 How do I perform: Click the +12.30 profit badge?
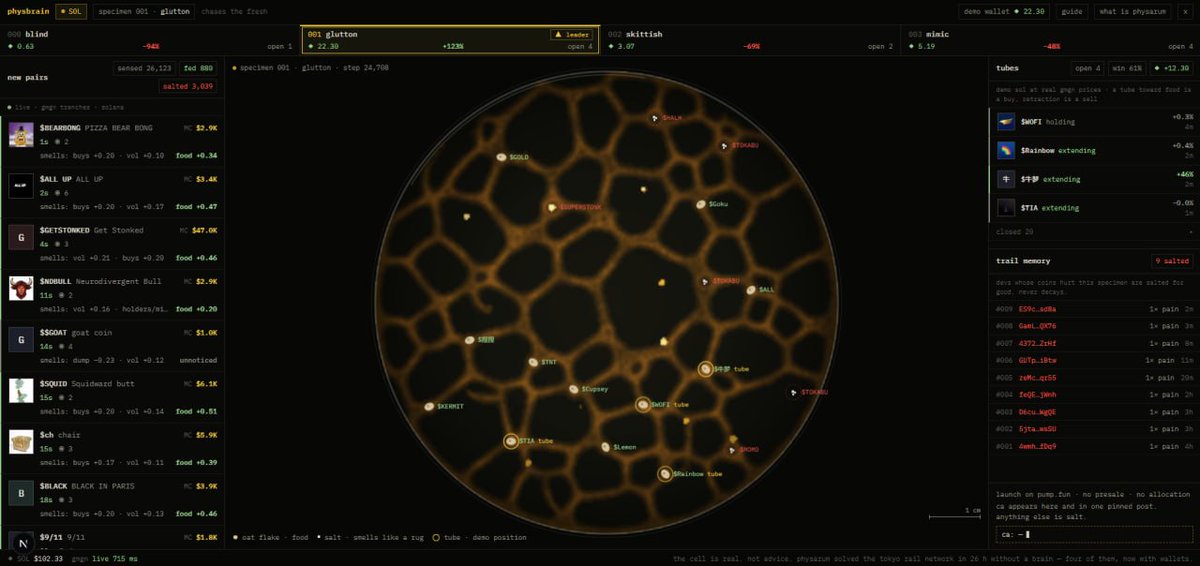pos(1171,68)
